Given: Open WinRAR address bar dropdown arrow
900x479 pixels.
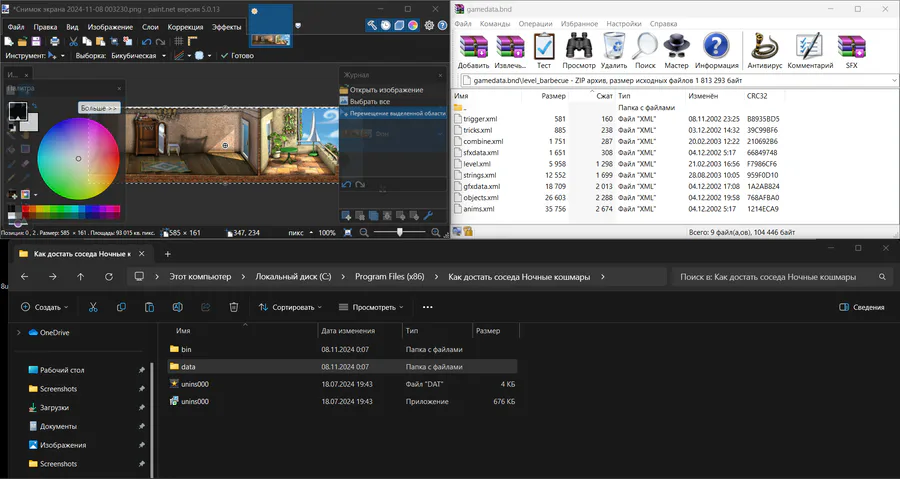Looking at the screenshot, I should [894, 81].
